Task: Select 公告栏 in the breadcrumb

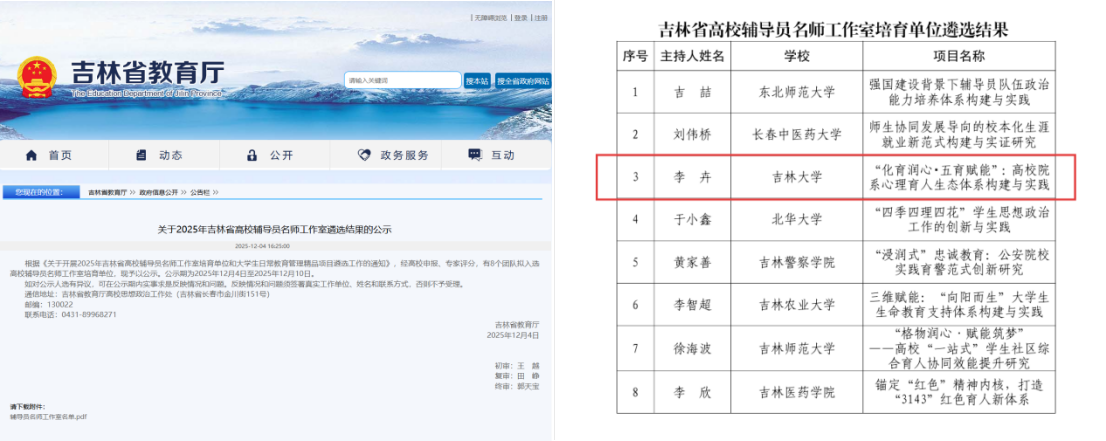Action: click(x=200, y=192)
